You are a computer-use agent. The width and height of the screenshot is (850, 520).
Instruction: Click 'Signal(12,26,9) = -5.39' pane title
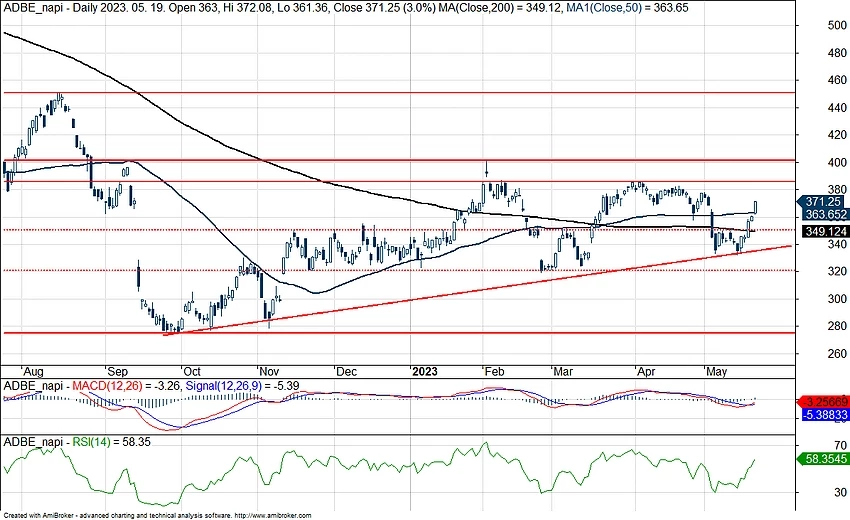click(x=242, y=386)
